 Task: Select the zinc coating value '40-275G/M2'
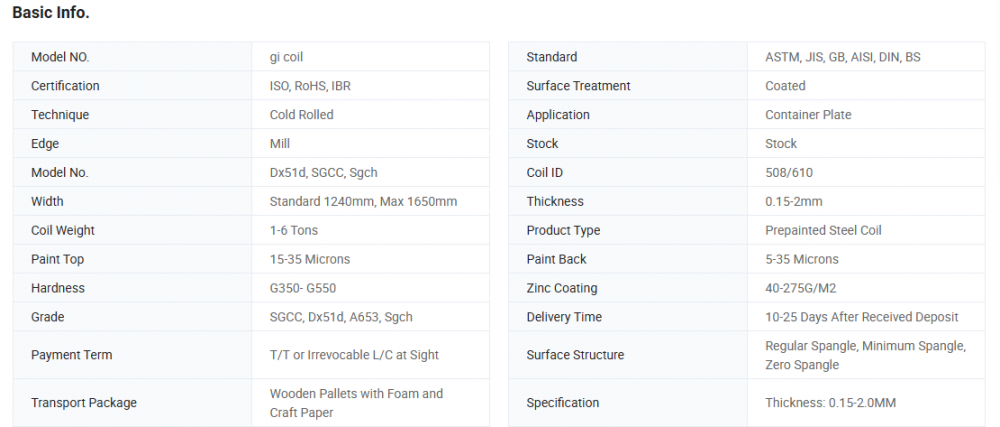click(801, 289)
